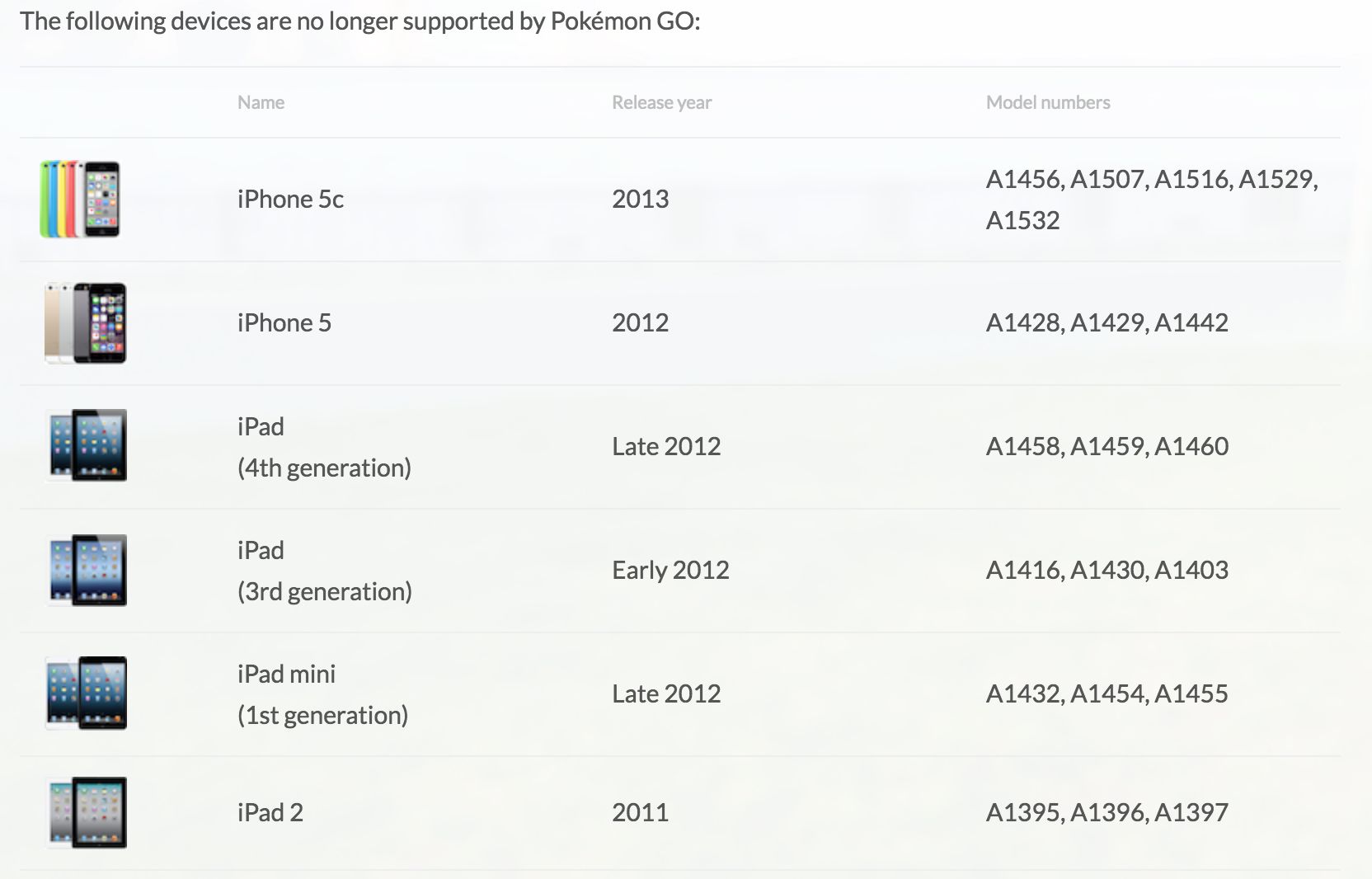Click the iPad mini name text
This screenshot has width=1372, height=879.
(286, 675)
